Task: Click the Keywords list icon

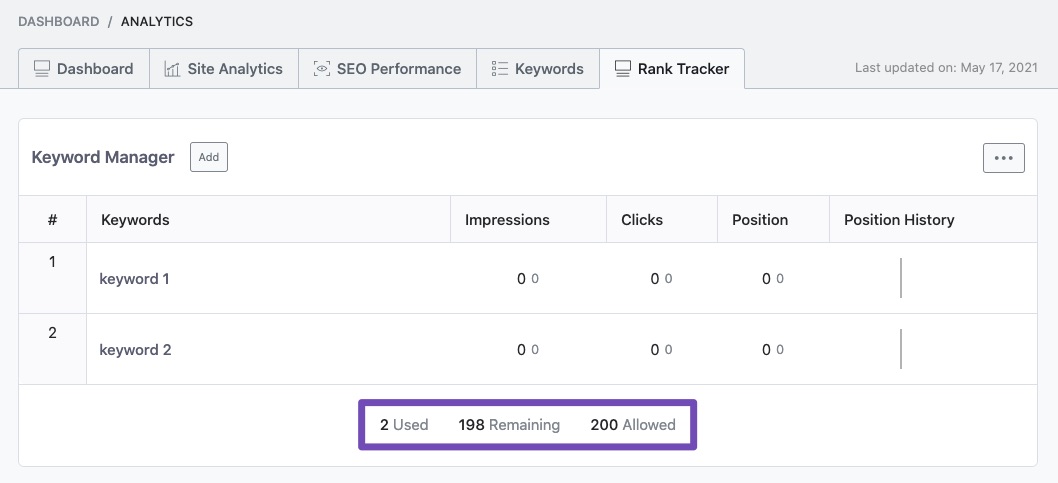Action: point(500,69)
